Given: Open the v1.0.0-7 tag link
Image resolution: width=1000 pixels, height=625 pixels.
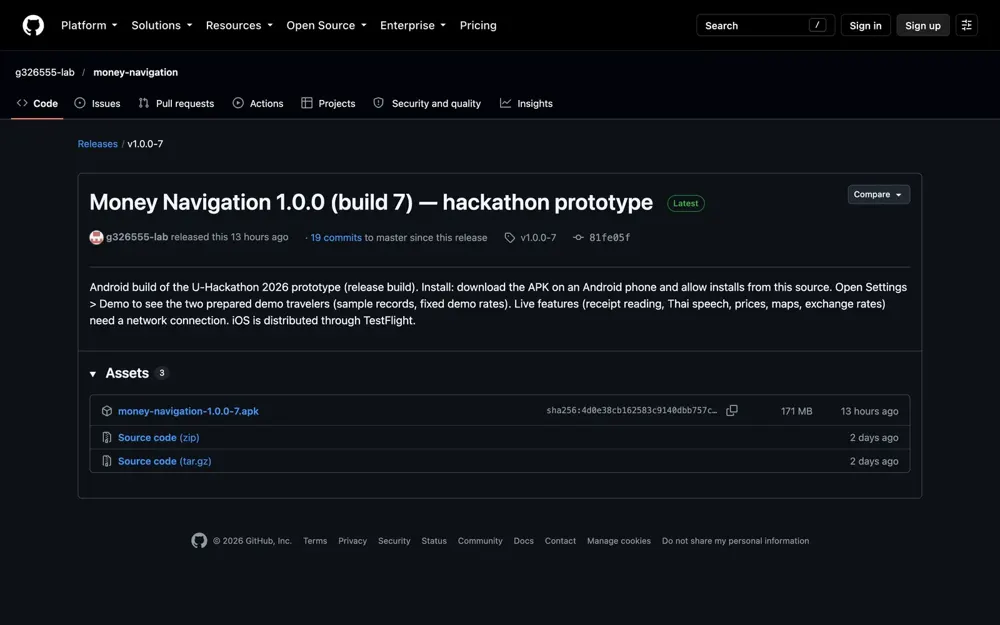Looking at the screenshot, I should click(x=538, y=237).
